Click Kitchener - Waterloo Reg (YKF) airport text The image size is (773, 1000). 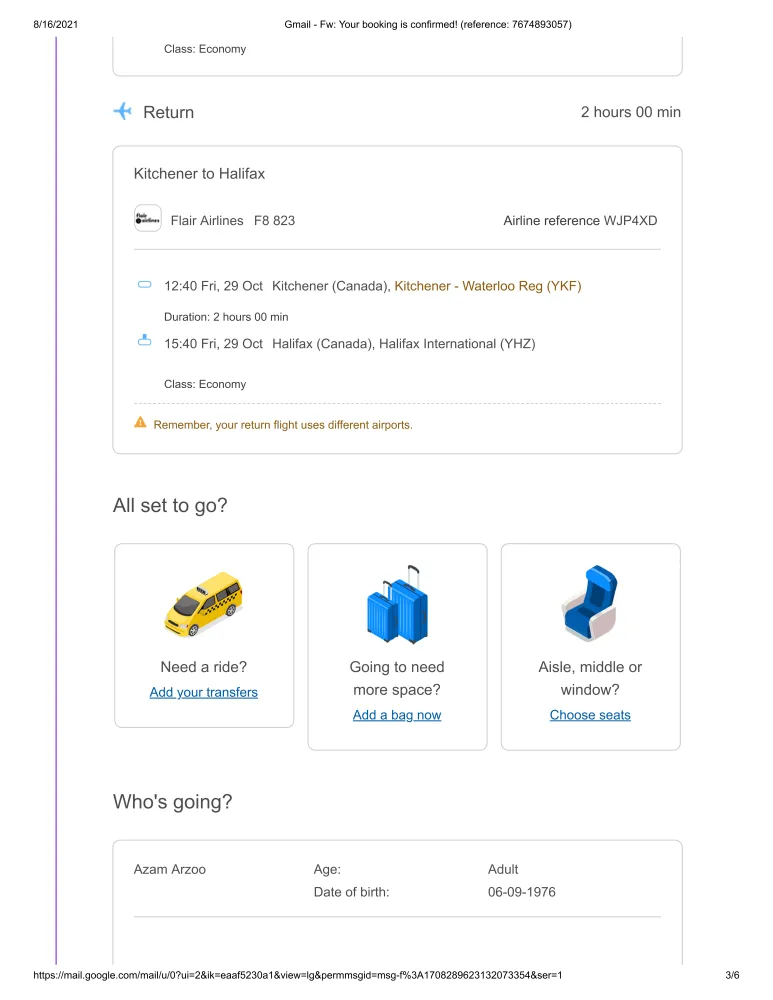[487, 286]
